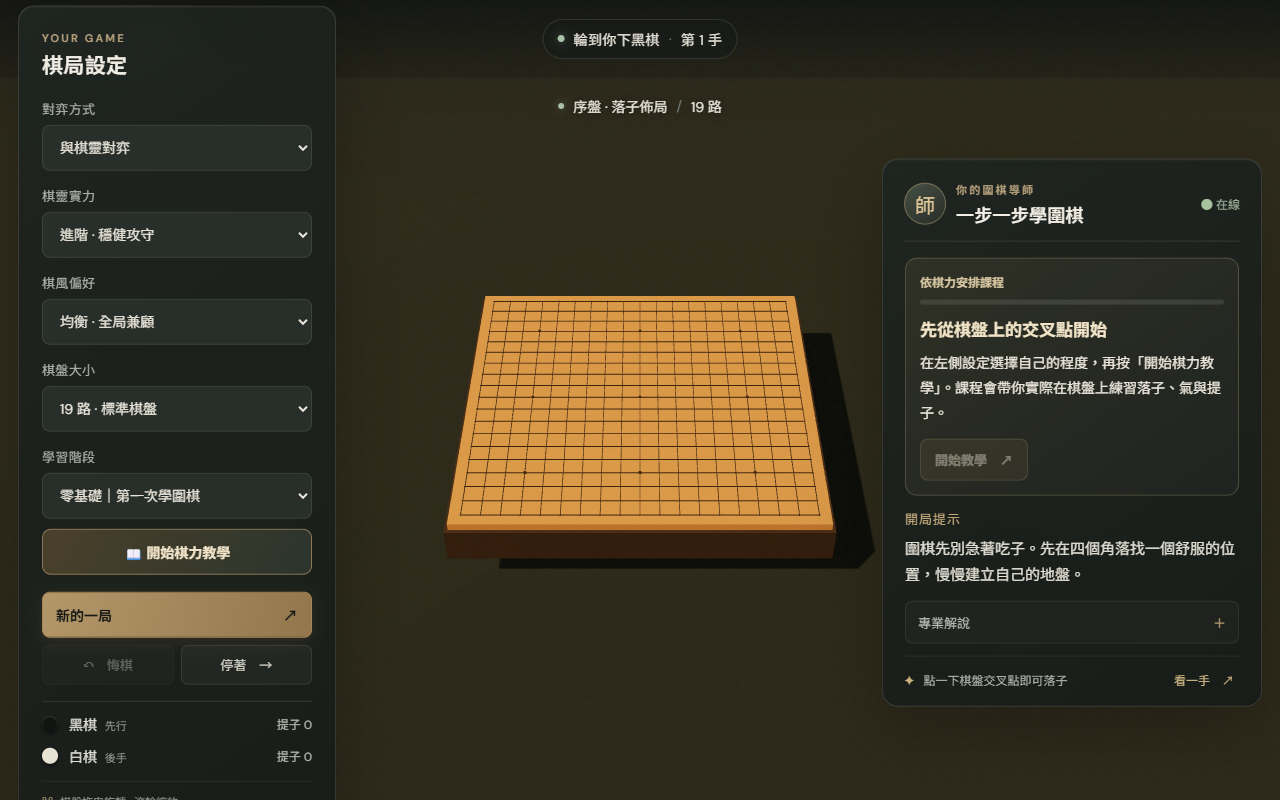1280x800 pixels.
Task: Place a stone on the center star point
Action: [x=640, y=396]
